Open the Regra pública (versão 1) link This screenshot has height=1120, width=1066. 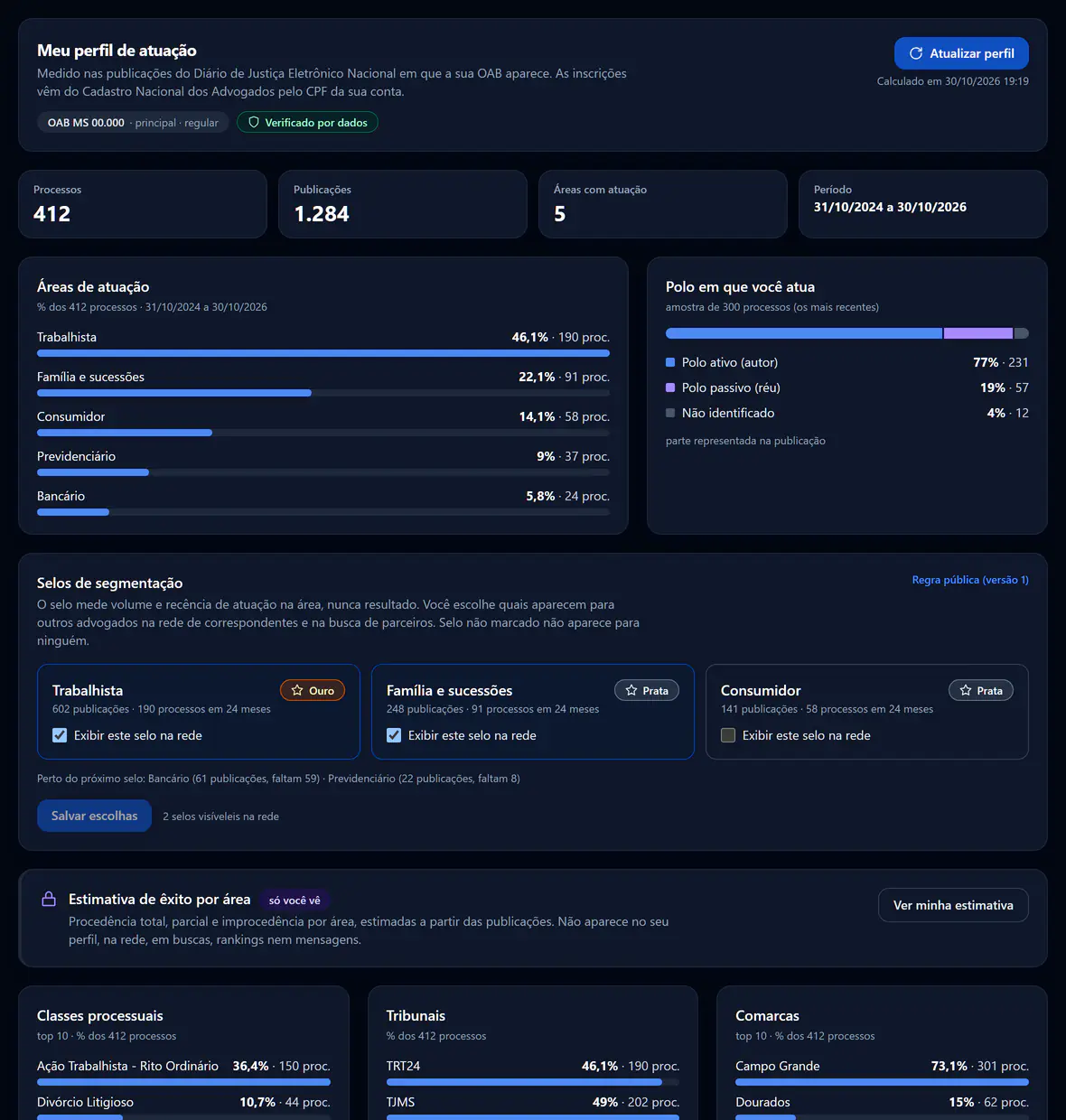tap(970, 580)
